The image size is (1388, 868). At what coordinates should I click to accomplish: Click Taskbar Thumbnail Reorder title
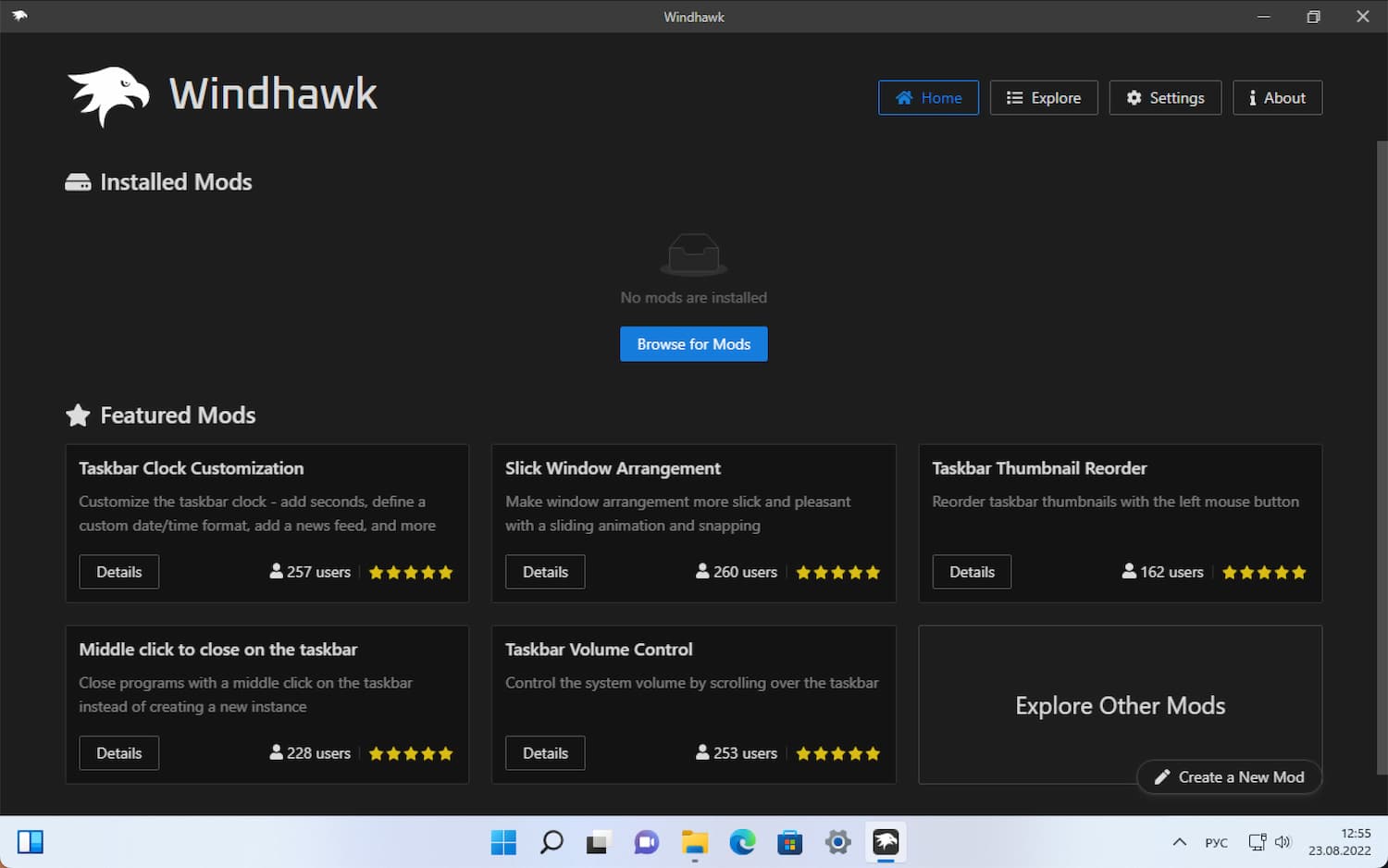[1039, 468]
